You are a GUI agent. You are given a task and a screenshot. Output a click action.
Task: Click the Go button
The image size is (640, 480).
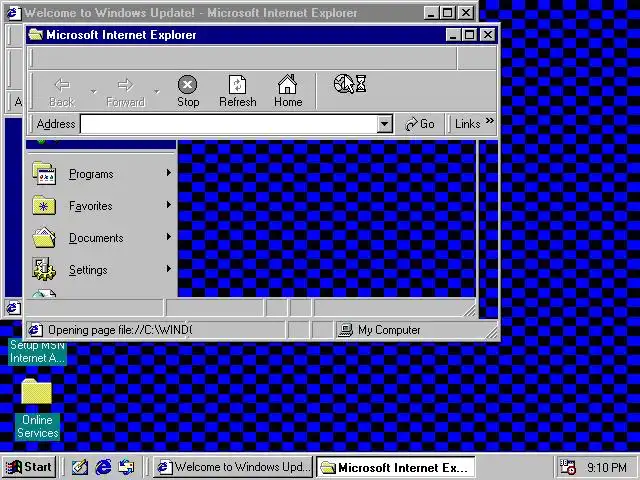[420, 124]
